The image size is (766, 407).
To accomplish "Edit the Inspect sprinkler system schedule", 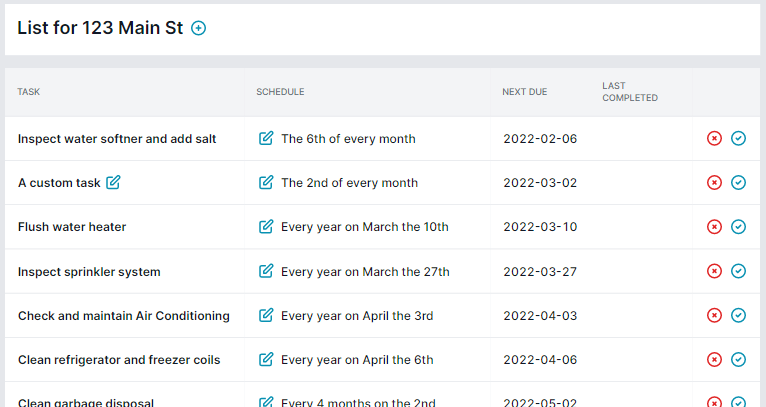I will coord(265,271).
